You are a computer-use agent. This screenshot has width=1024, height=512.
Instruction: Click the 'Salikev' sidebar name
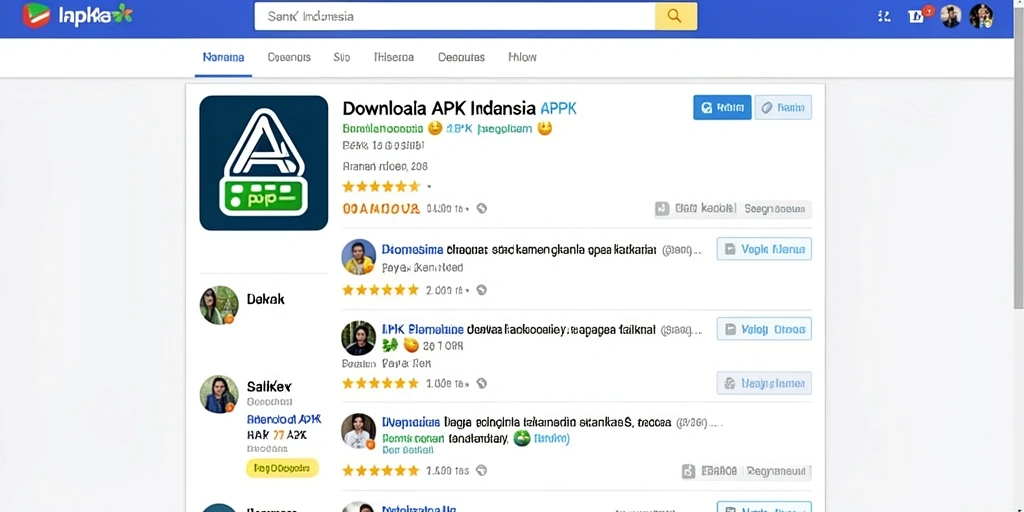point(269,386)
